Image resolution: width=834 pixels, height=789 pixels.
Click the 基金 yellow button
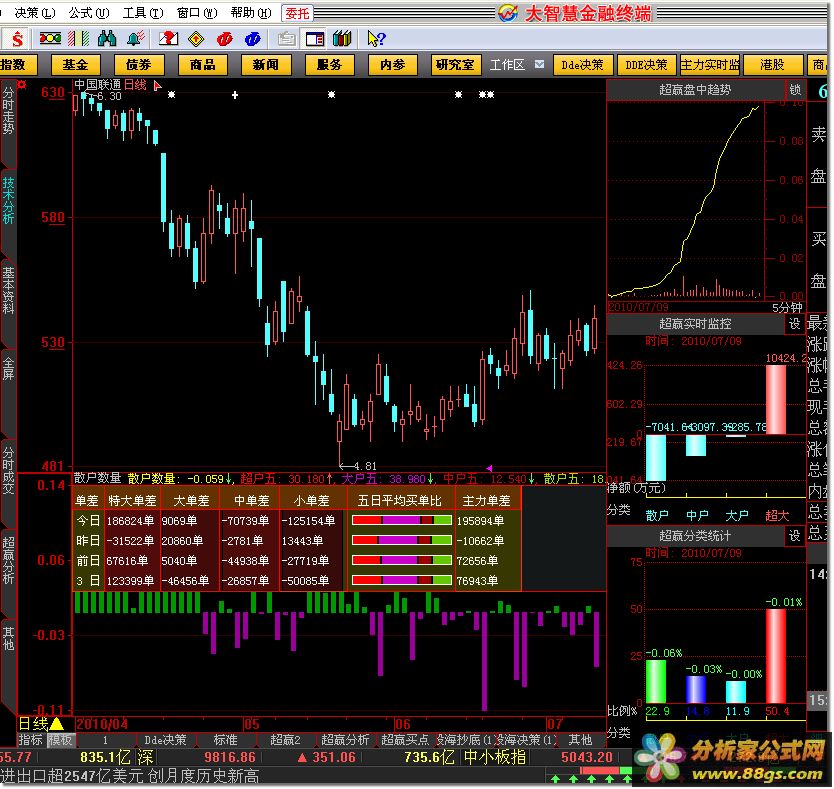76,65
